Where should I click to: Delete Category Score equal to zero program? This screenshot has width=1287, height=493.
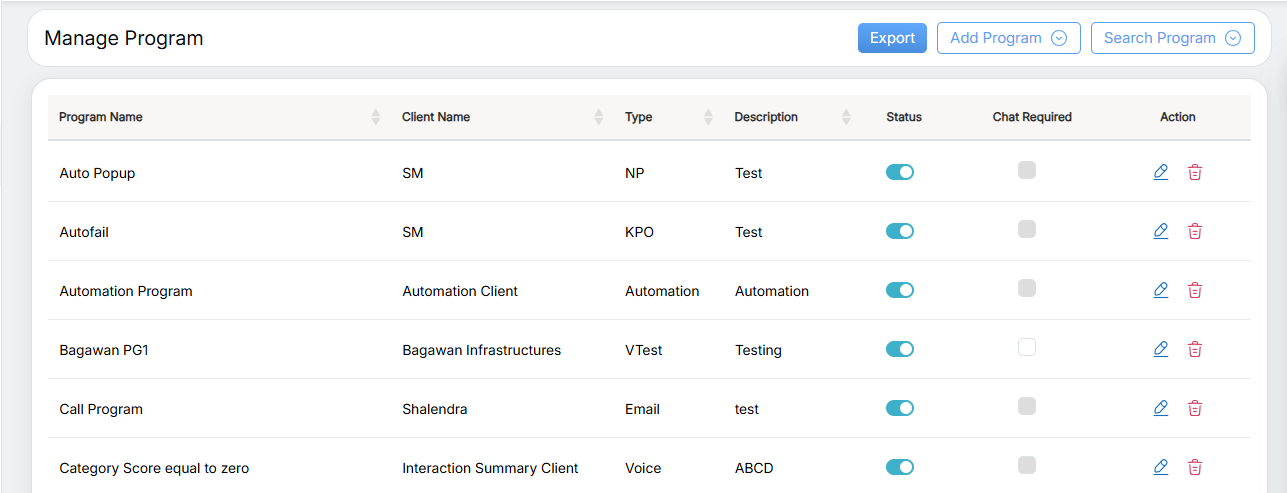click(x=1194, y=467)
